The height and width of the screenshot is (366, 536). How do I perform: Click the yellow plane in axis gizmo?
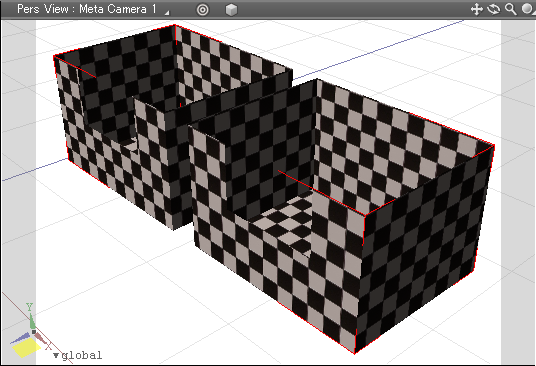coord(26,348)
